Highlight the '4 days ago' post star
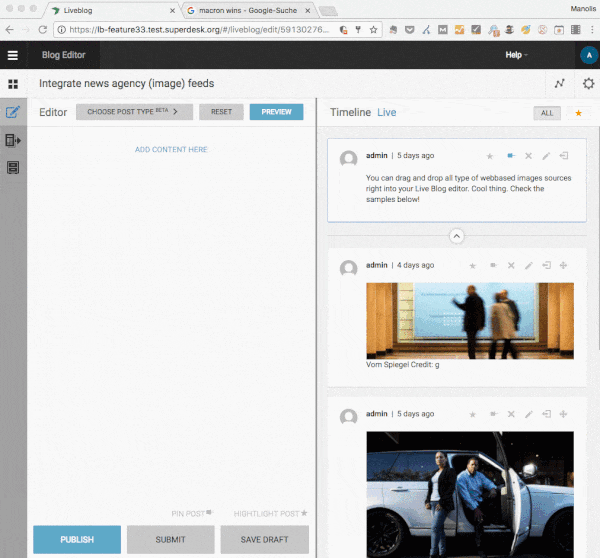This screenshot has width=600, height=558. tap(473, 266)
